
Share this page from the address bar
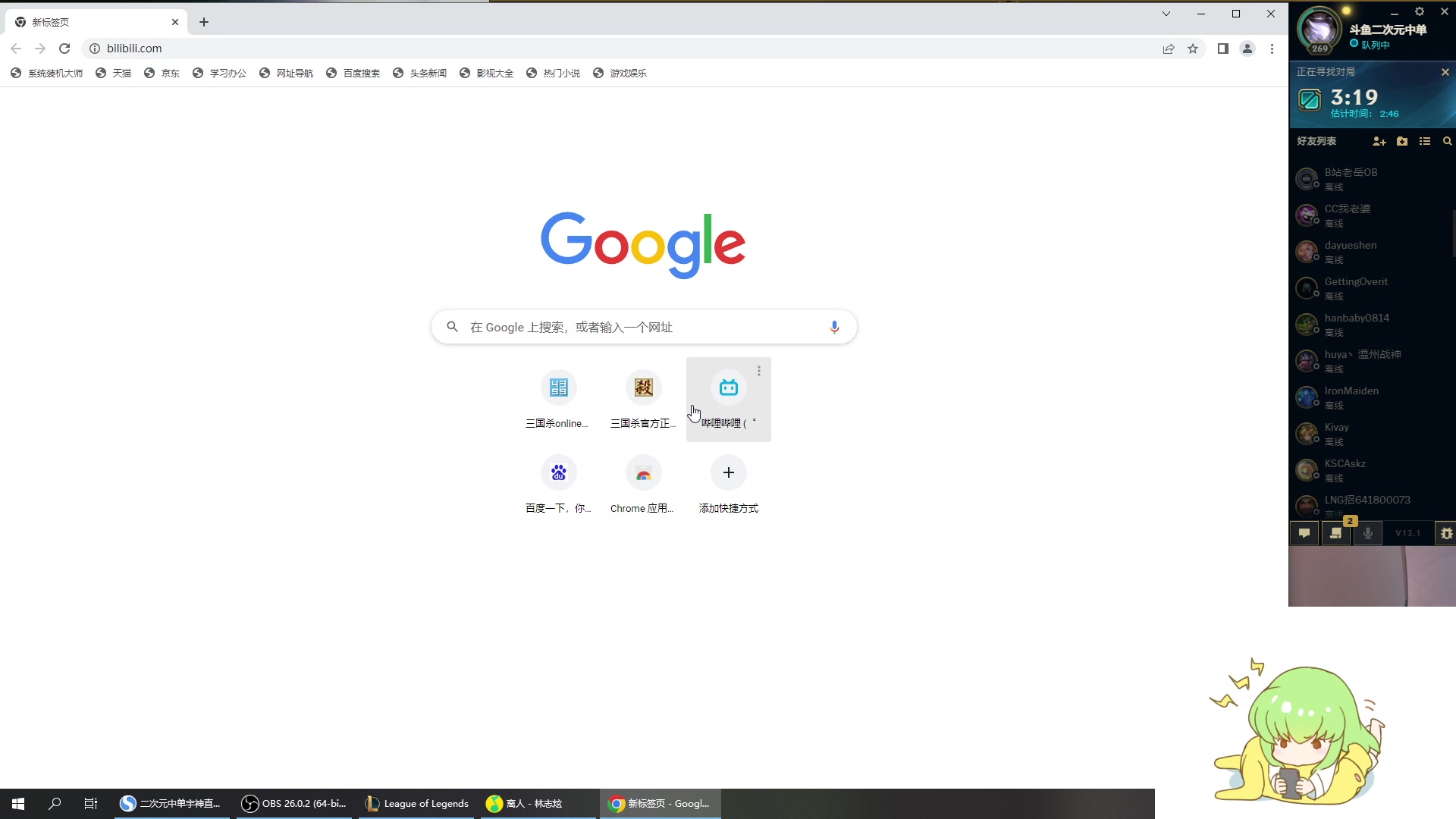[x=1169, y=49]
